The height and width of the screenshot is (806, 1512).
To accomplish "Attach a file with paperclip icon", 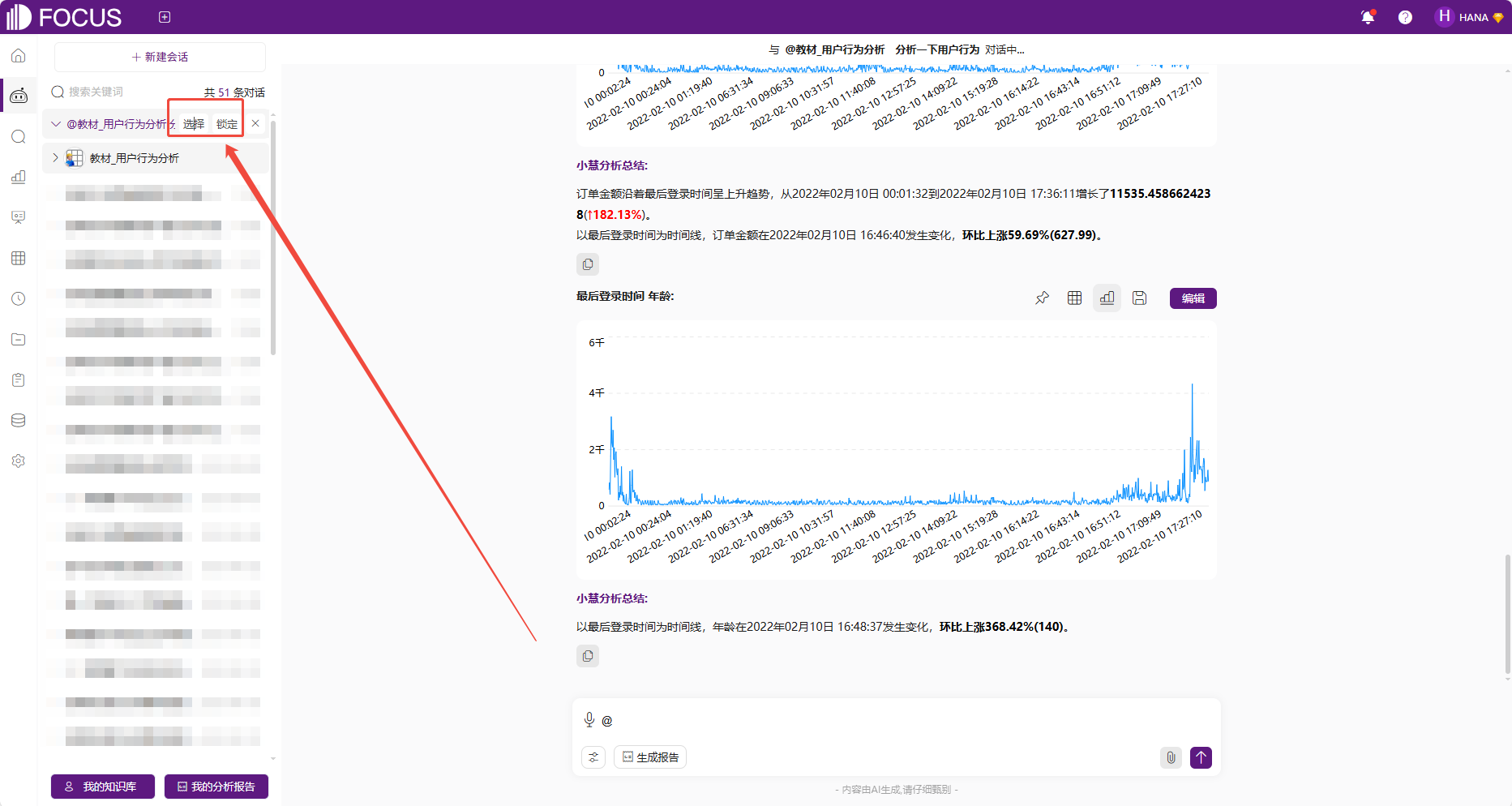I will coord(1171,757).
